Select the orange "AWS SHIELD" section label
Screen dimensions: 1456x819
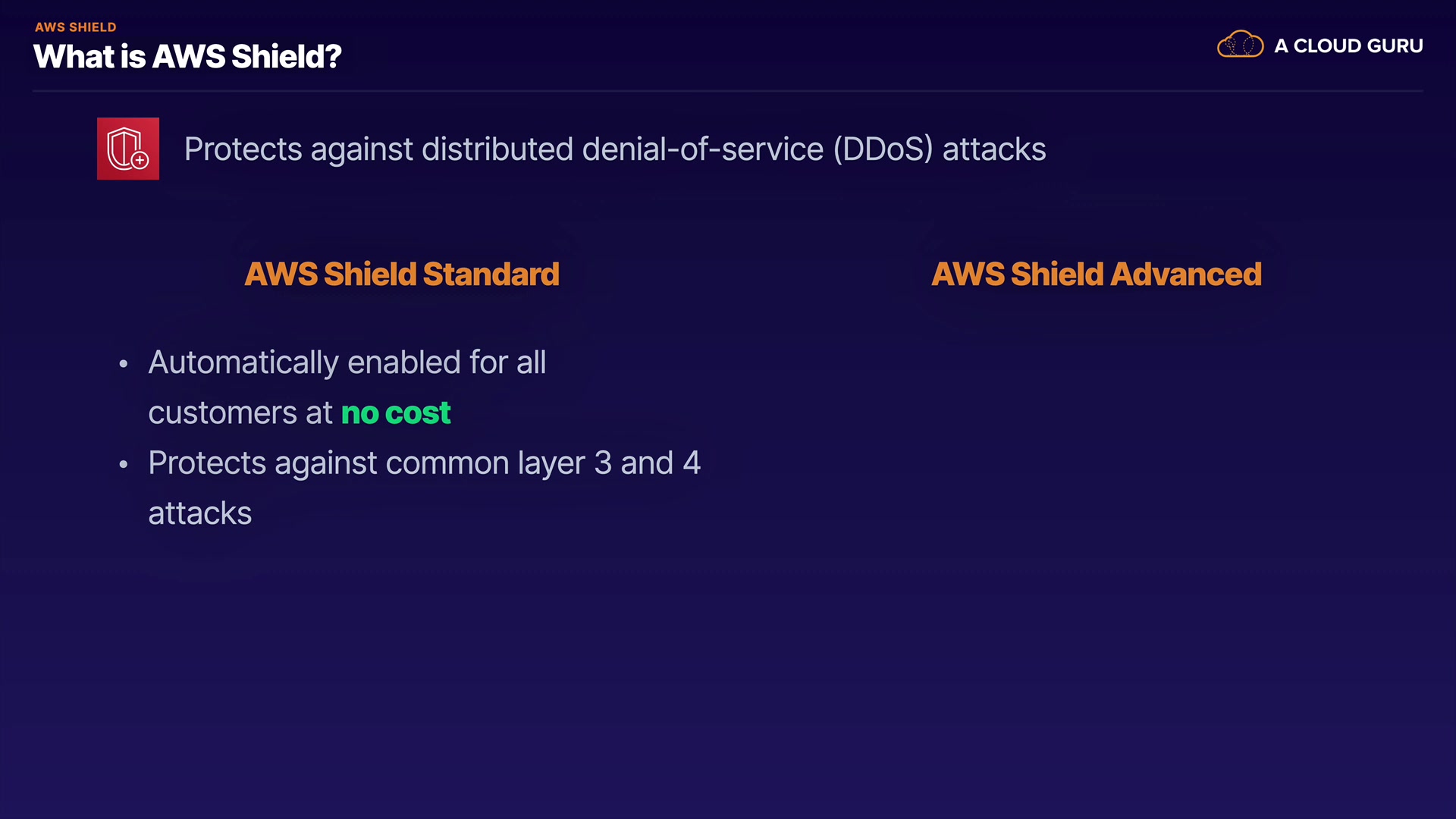coord(76,27)
